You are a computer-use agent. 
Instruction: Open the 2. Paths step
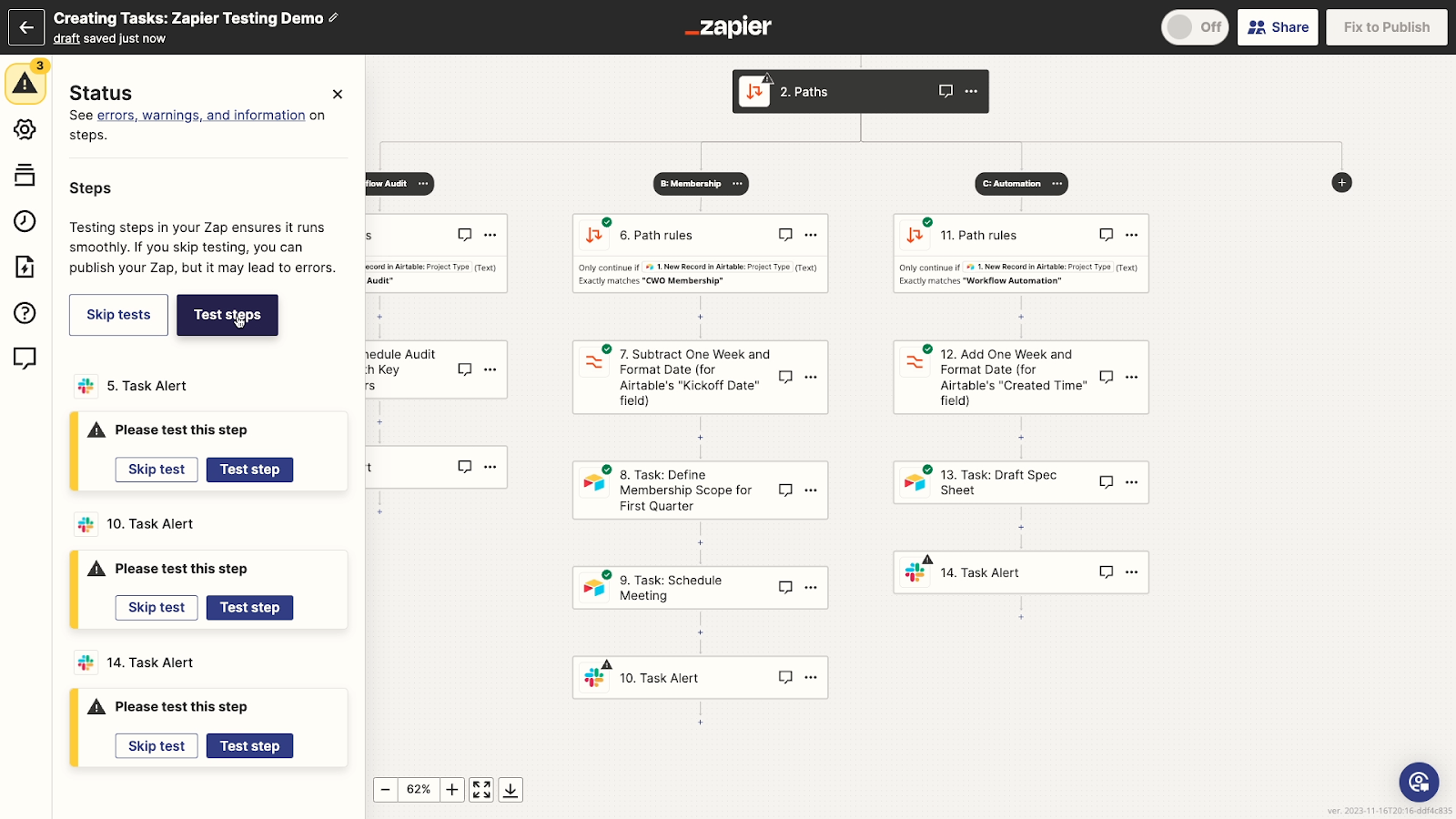(x=860, y=91)
